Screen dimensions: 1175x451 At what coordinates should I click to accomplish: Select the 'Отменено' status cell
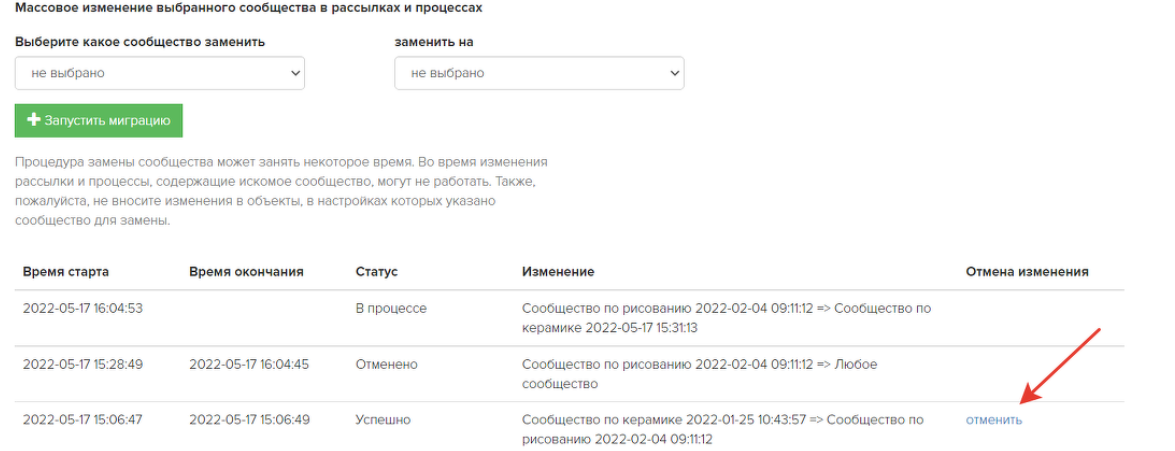(387, 364)
